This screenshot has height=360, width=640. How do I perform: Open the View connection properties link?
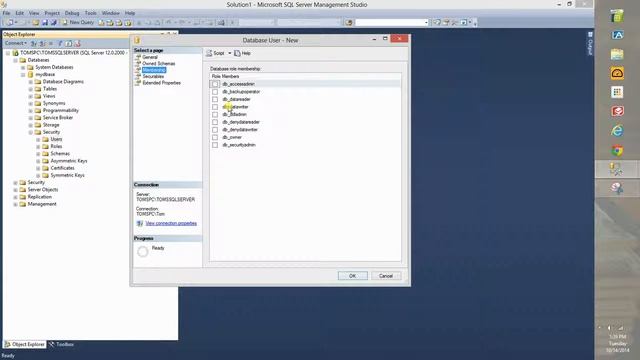coord(171,223)
